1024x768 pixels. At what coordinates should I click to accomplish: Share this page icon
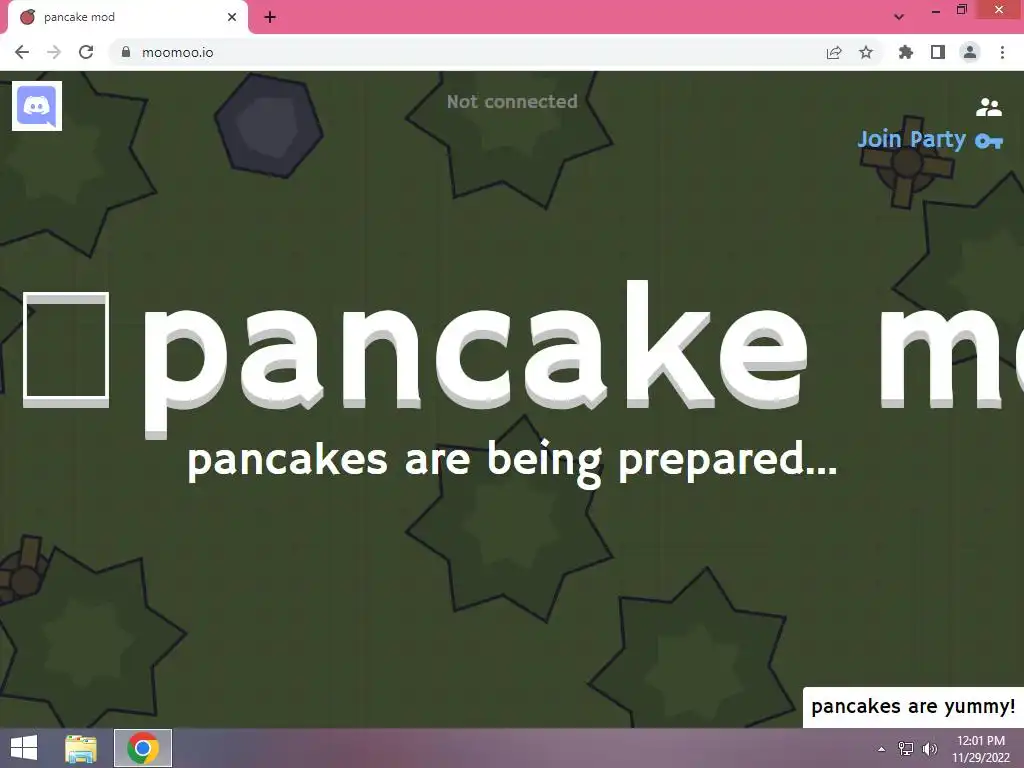pyautogui.click(x=834, y=52)
